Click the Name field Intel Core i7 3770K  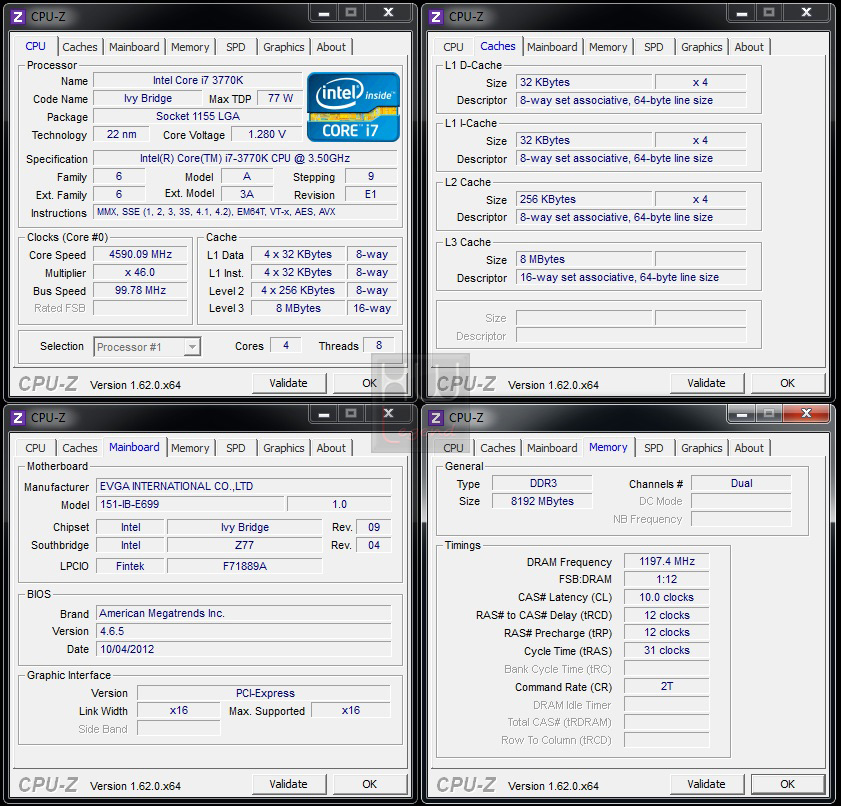[x=198, y=80]
